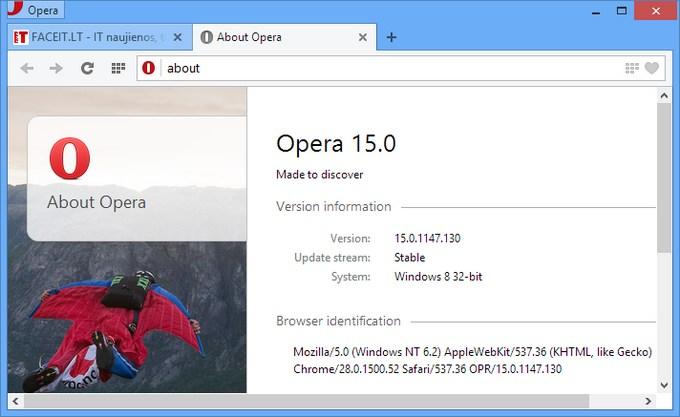Maximize the Opera window

621,11
